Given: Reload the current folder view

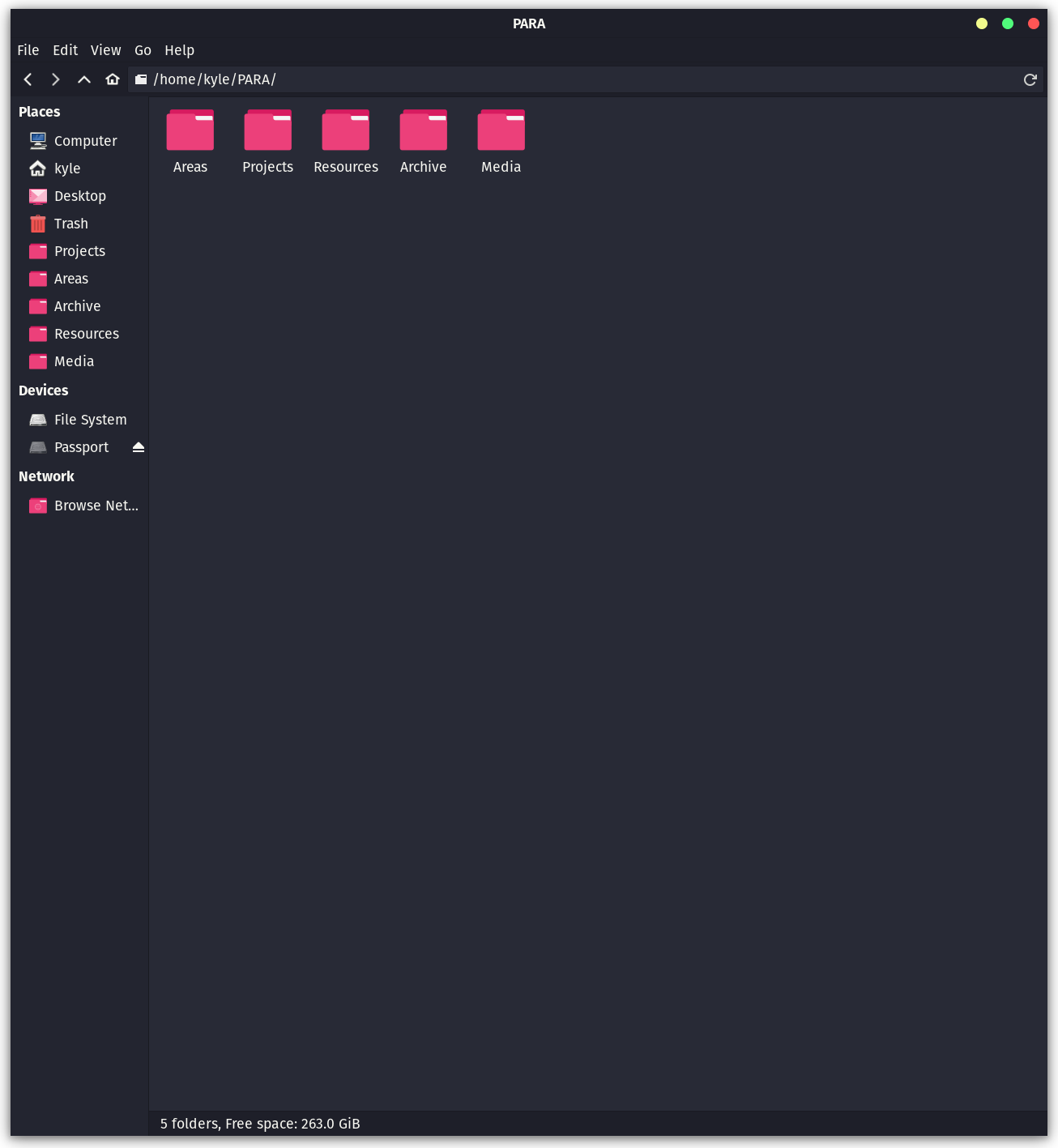Looking at the screenshot, I should (1030, 79).
